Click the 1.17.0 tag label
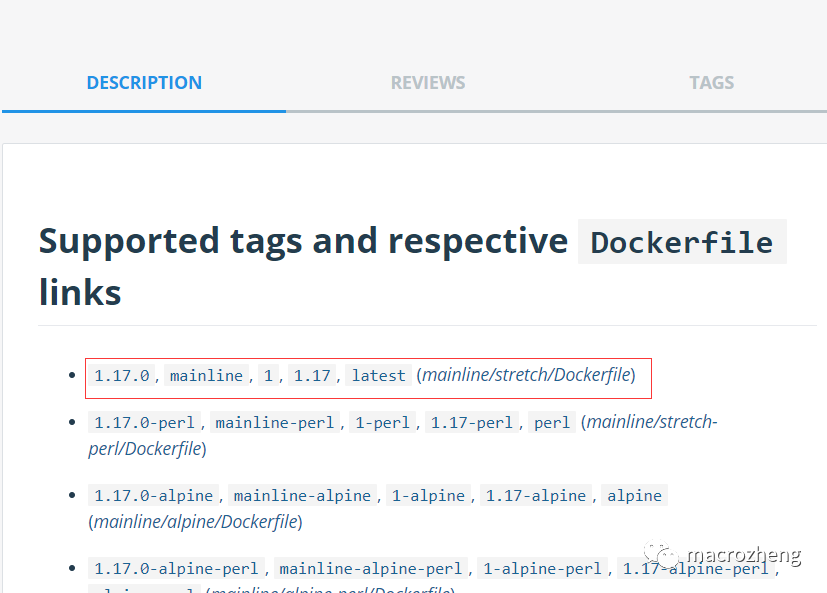 122,376
